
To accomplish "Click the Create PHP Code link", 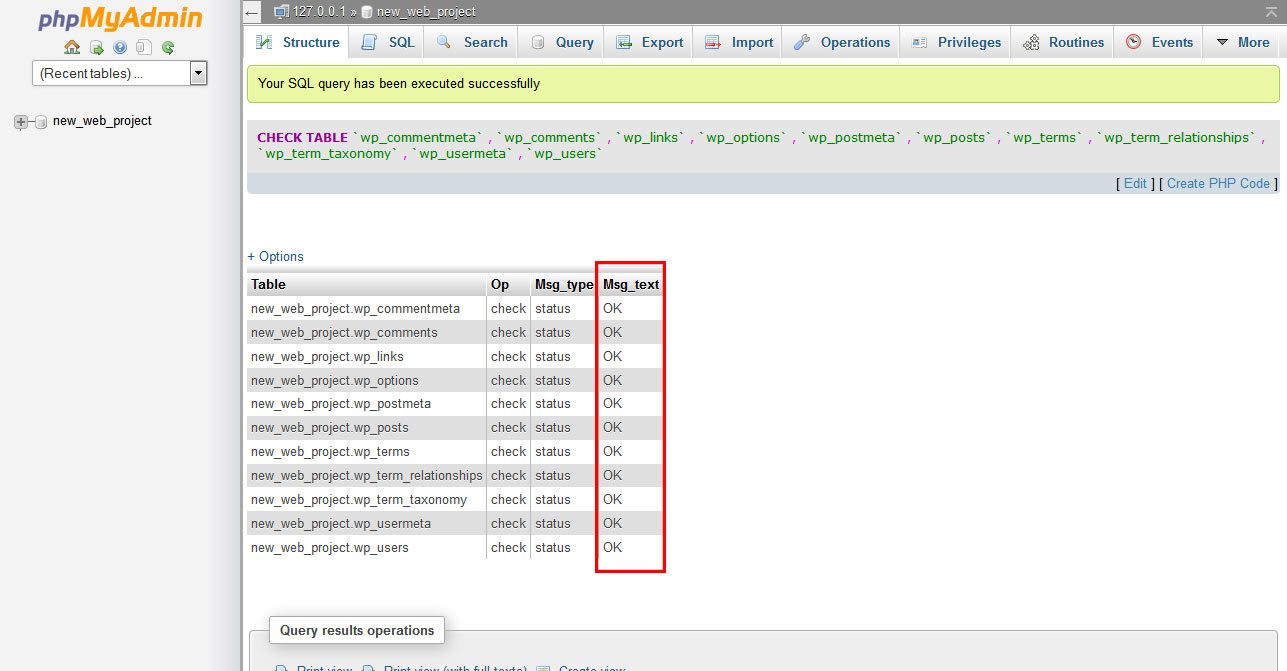I will [x=1217, y=183].
